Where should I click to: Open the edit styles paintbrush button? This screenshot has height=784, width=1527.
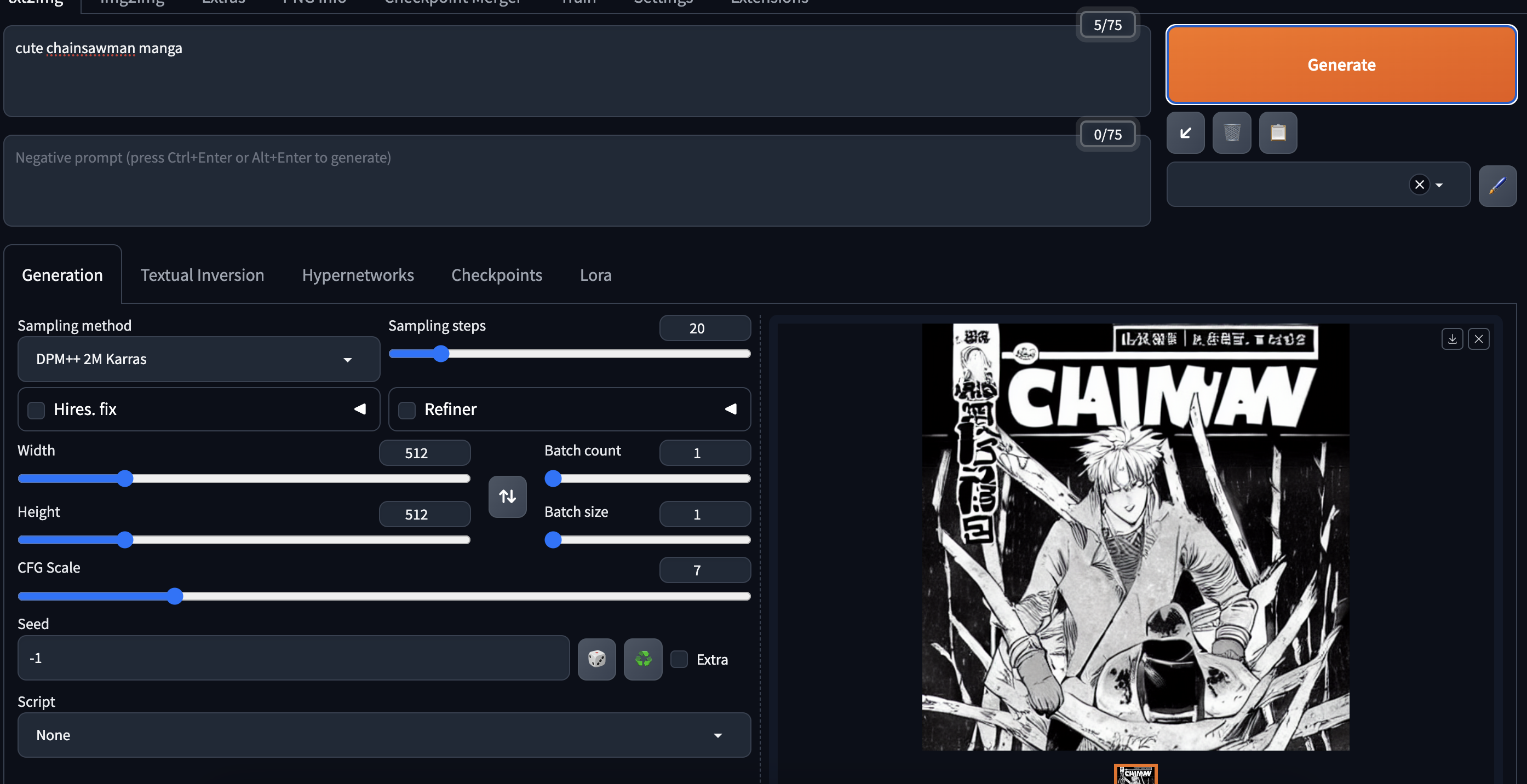coord(1497,185)
